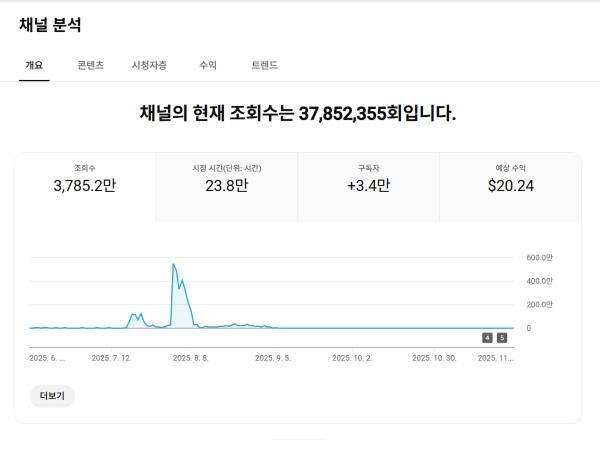Go to the 시청자층 tab
The width and height of the screenshot is (600, 462).
coord(149,65)
